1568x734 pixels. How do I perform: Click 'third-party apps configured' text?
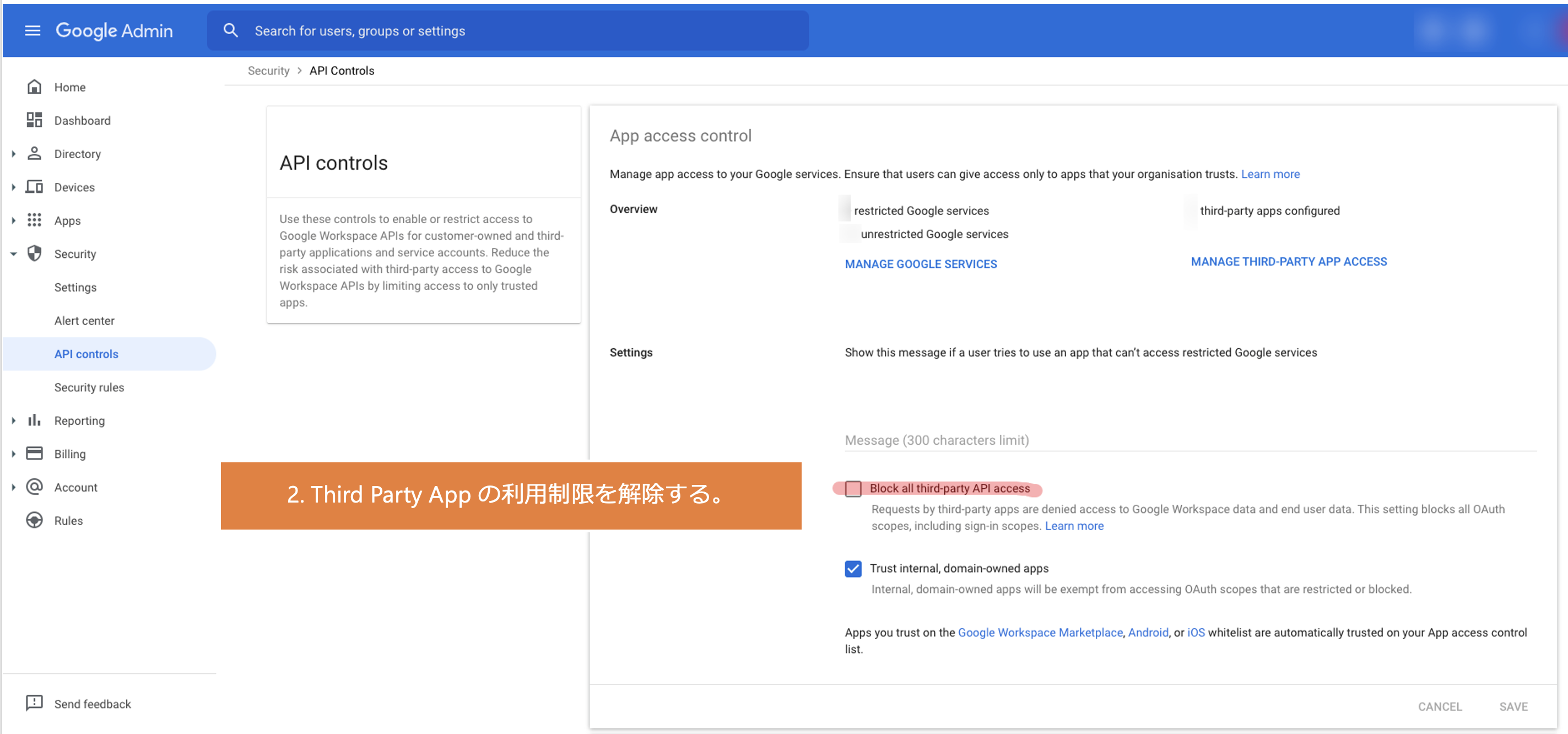[x=1270, y=211]
